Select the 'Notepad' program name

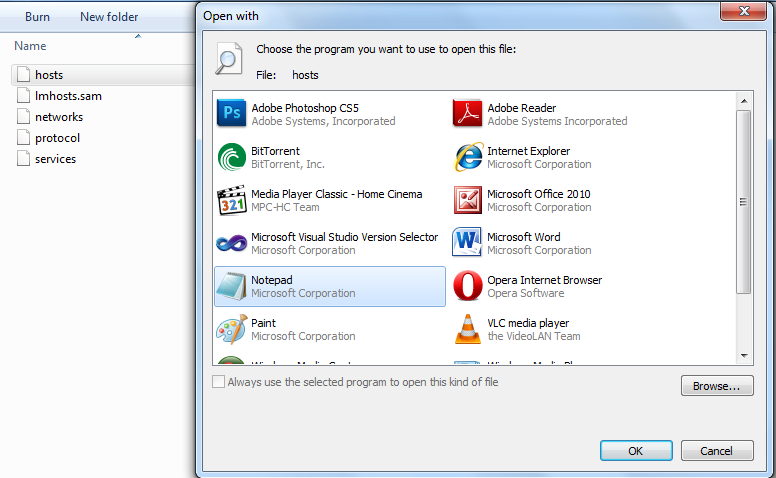click(x=272, y=280)
